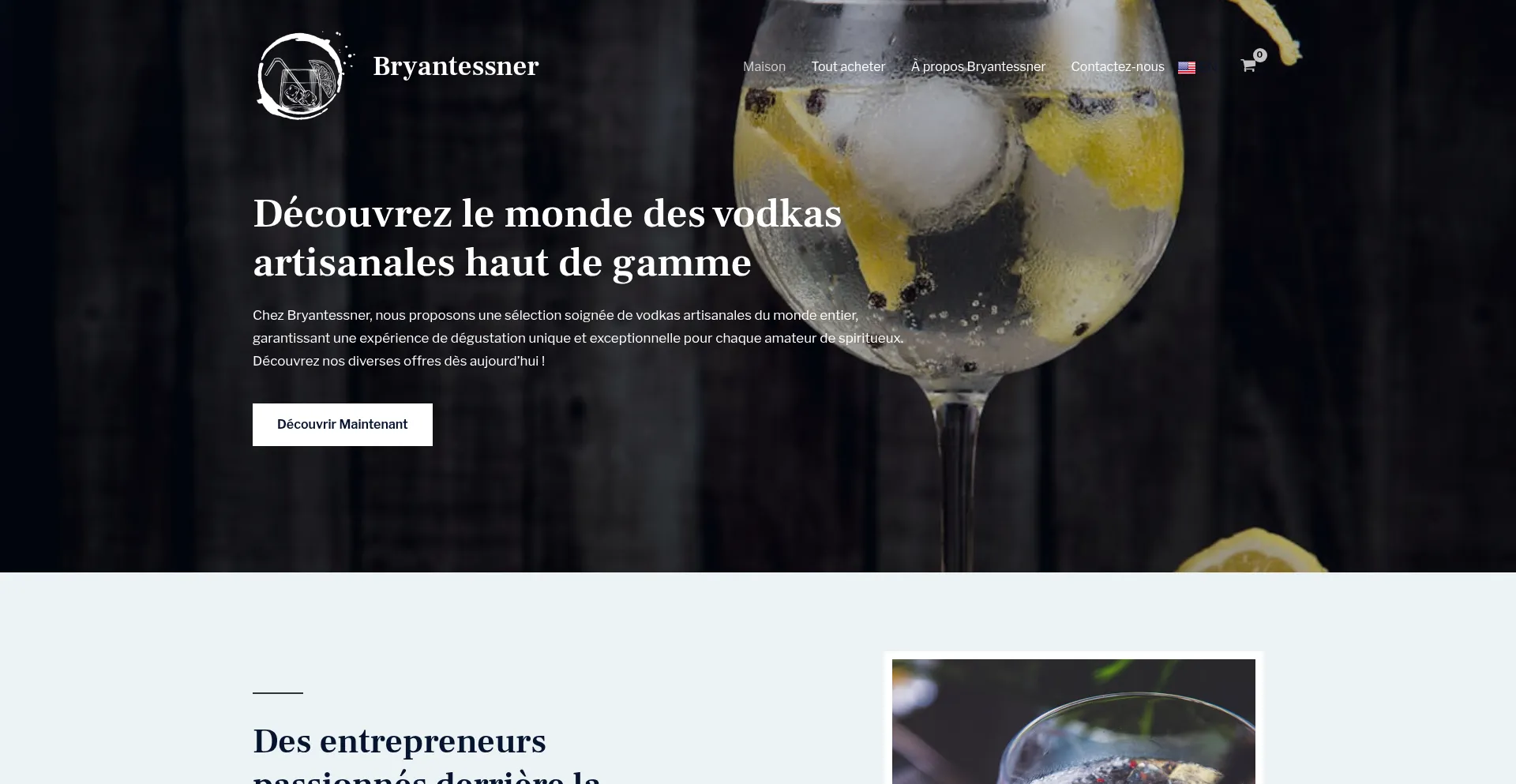
Task: Open the Tout acheter menu item
Action: [848, 67]
